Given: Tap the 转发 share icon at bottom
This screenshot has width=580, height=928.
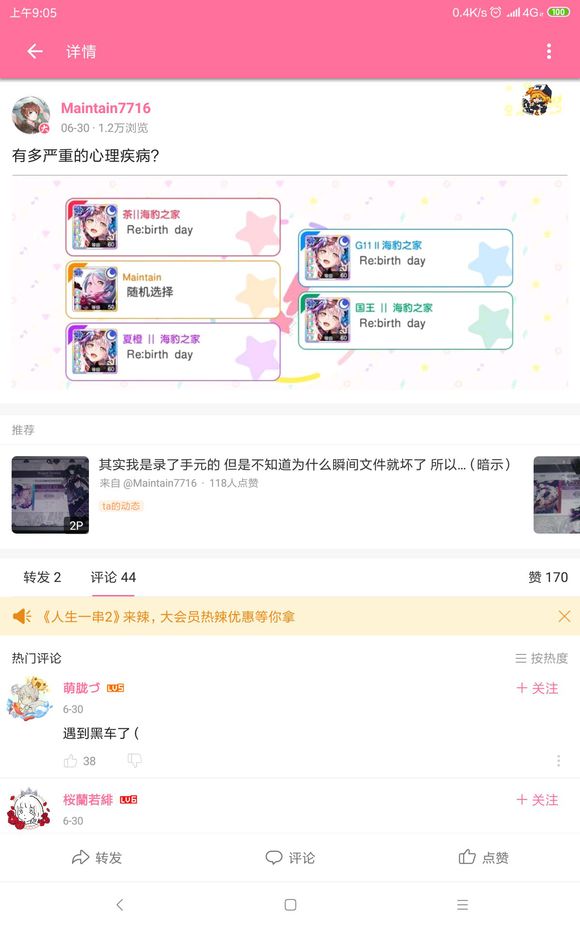Looking at the screenshot, I should tap(80, 857).
